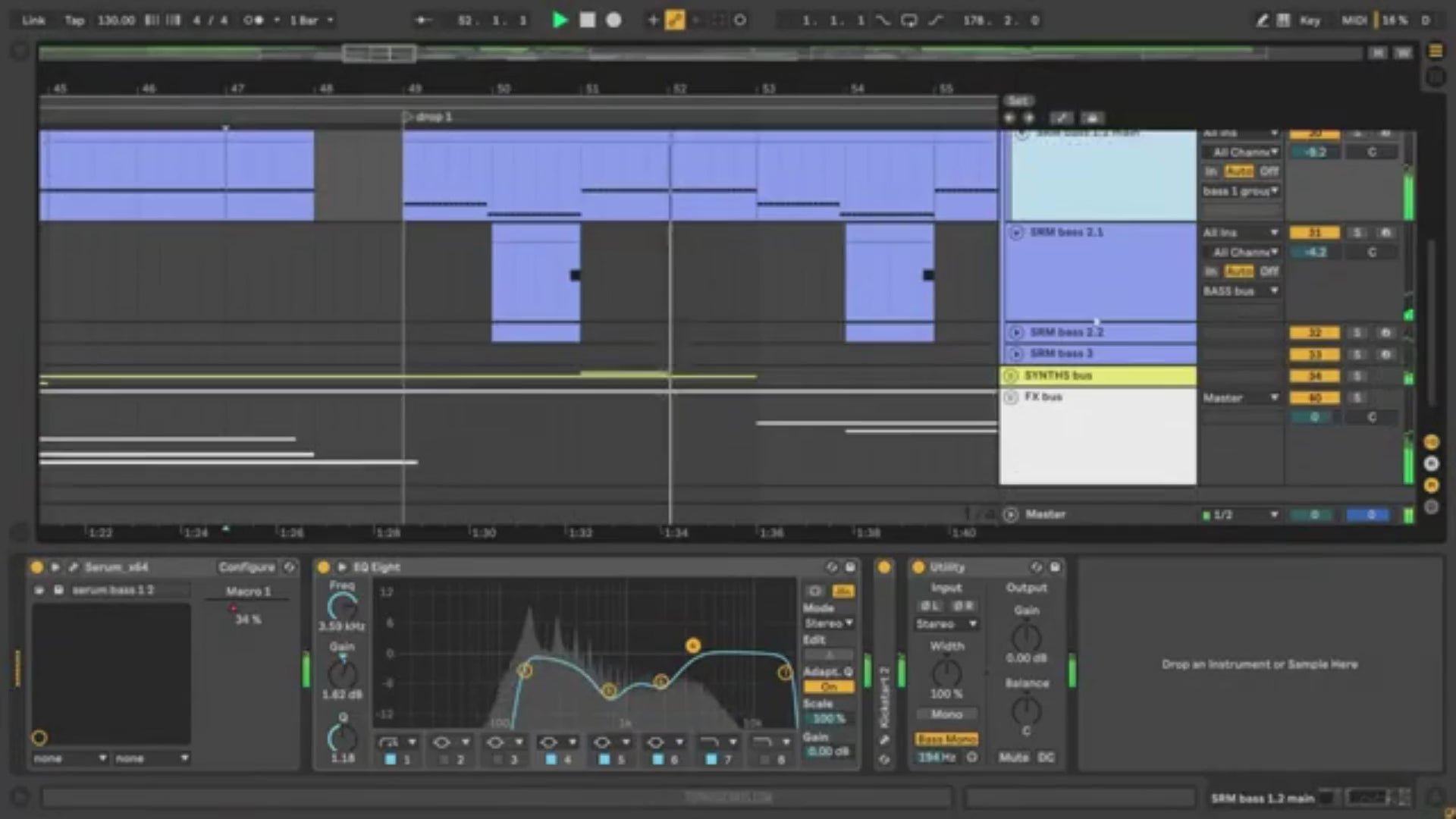Click the Kickstart 2 device wrench icon
The width and height of the screenshot is (1456, 819).
coord(884,739)
